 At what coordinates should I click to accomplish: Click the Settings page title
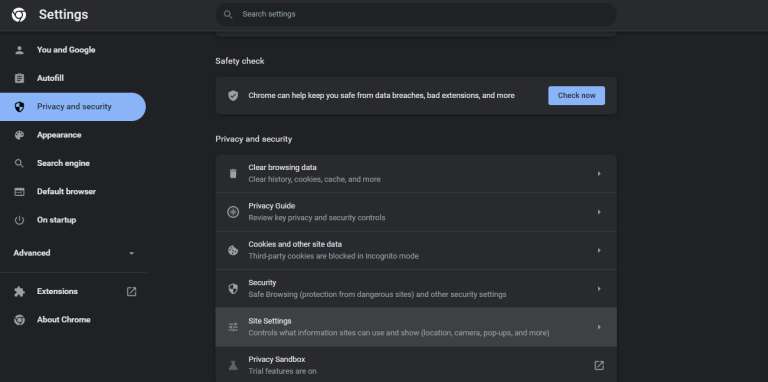pyautogui.click(x=64, y=15)
